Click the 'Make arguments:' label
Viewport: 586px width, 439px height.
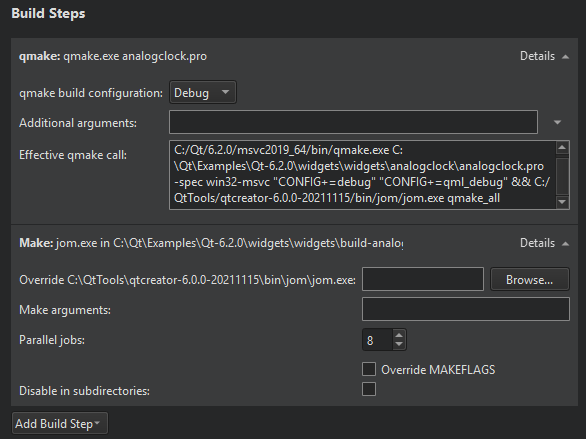65,310
